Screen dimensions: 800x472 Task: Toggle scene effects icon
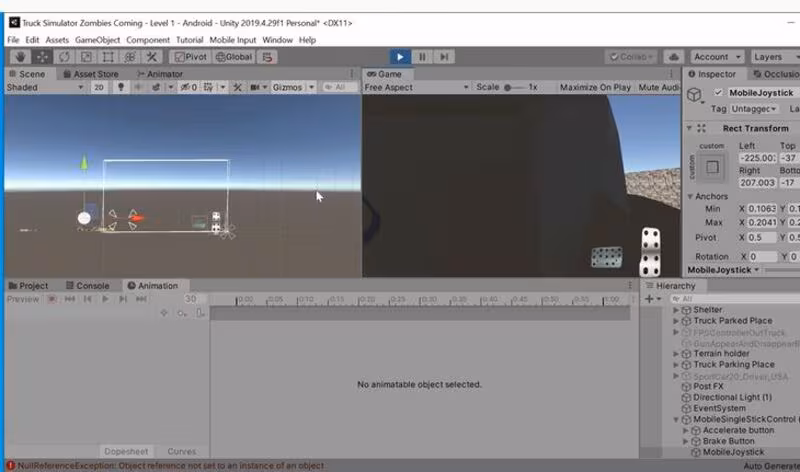156,87
